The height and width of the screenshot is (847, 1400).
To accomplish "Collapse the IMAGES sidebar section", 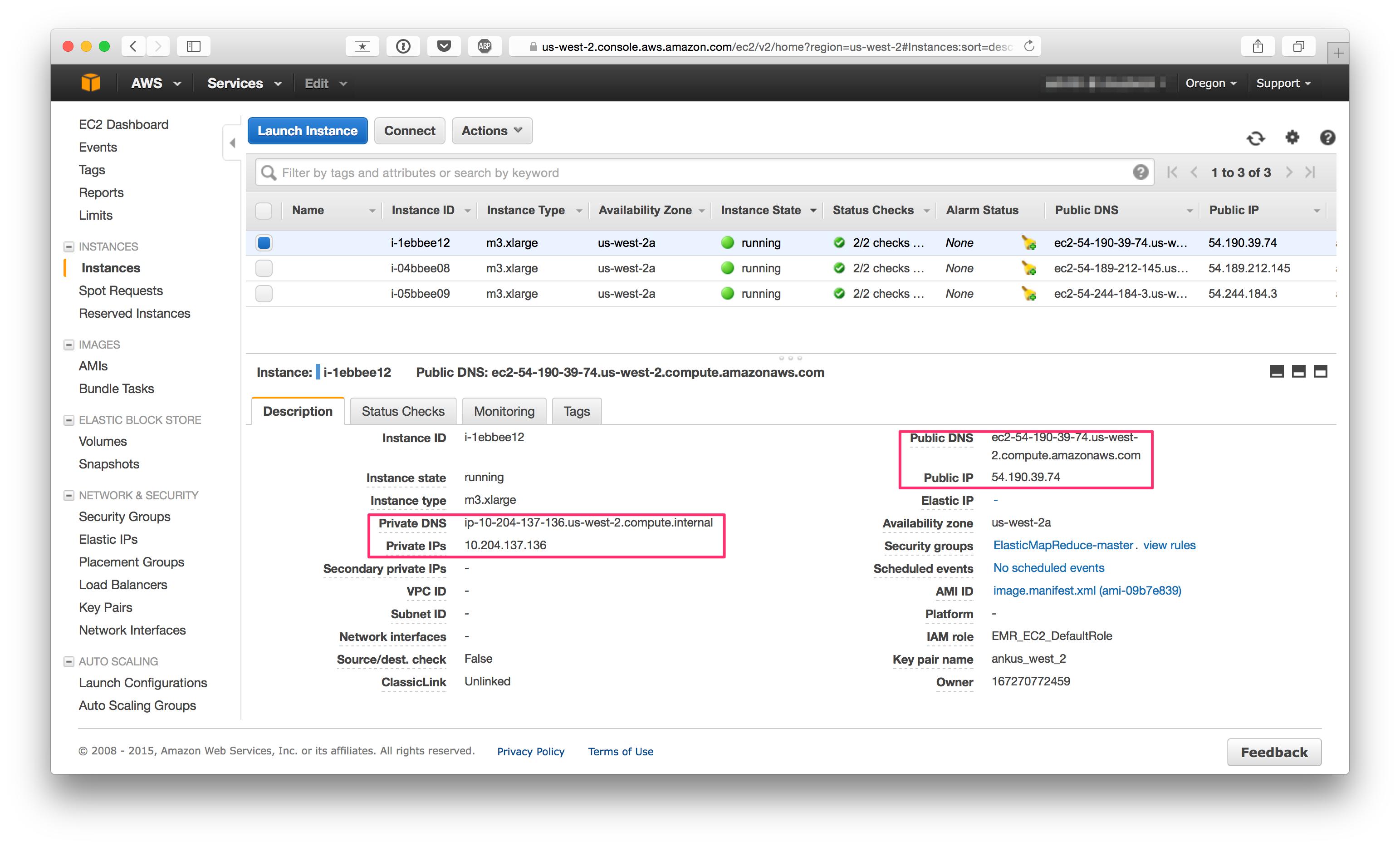I will pyautogui.click(x=69, y=345).
